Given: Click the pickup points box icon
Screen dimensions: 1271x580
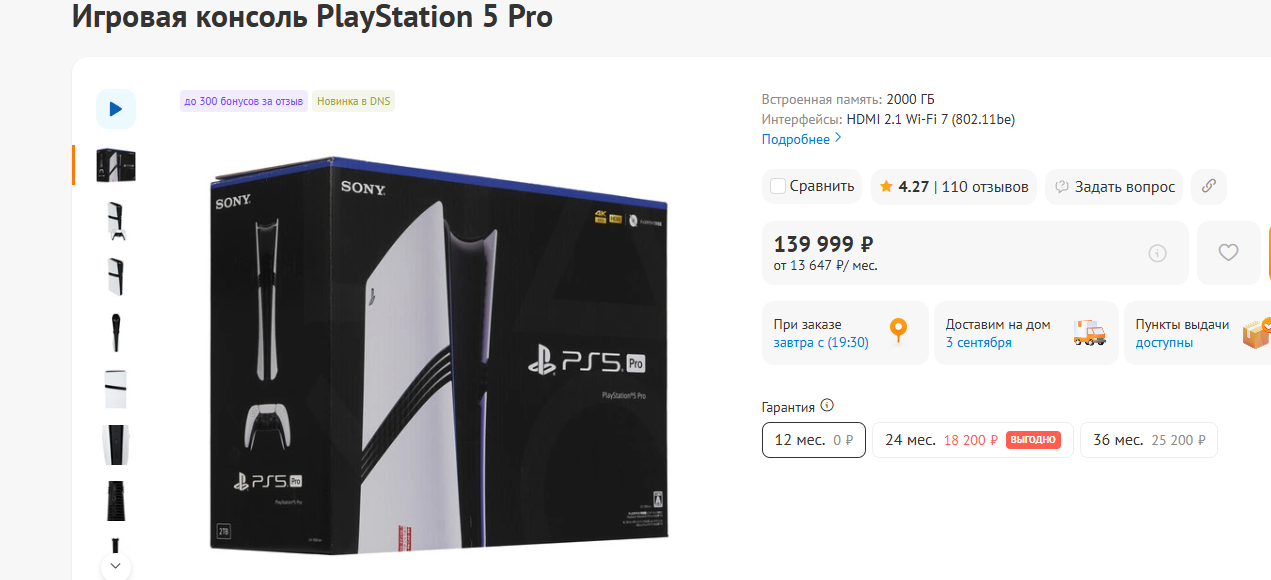Looking at the screenshot, I should (1256, 333).
